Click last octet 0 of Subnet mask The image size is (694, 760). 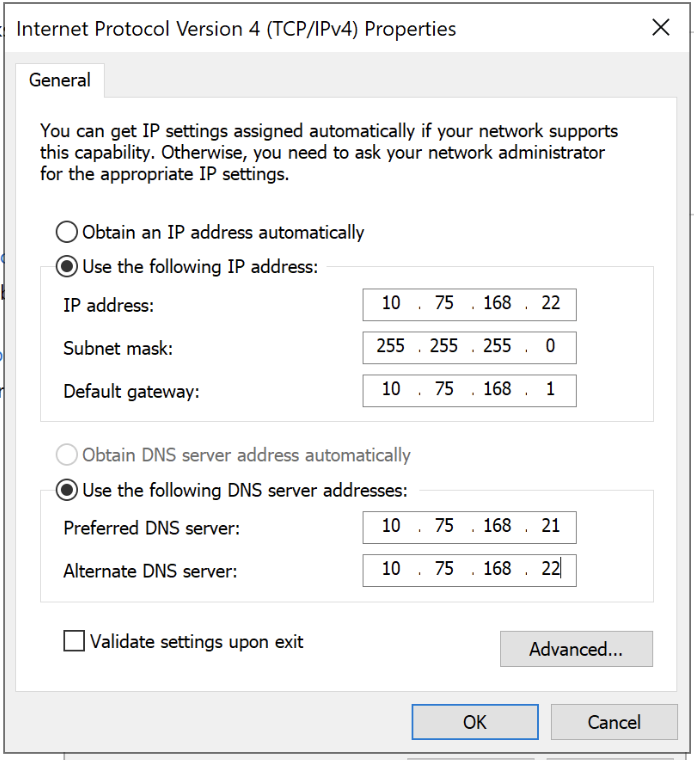(551, 346)
